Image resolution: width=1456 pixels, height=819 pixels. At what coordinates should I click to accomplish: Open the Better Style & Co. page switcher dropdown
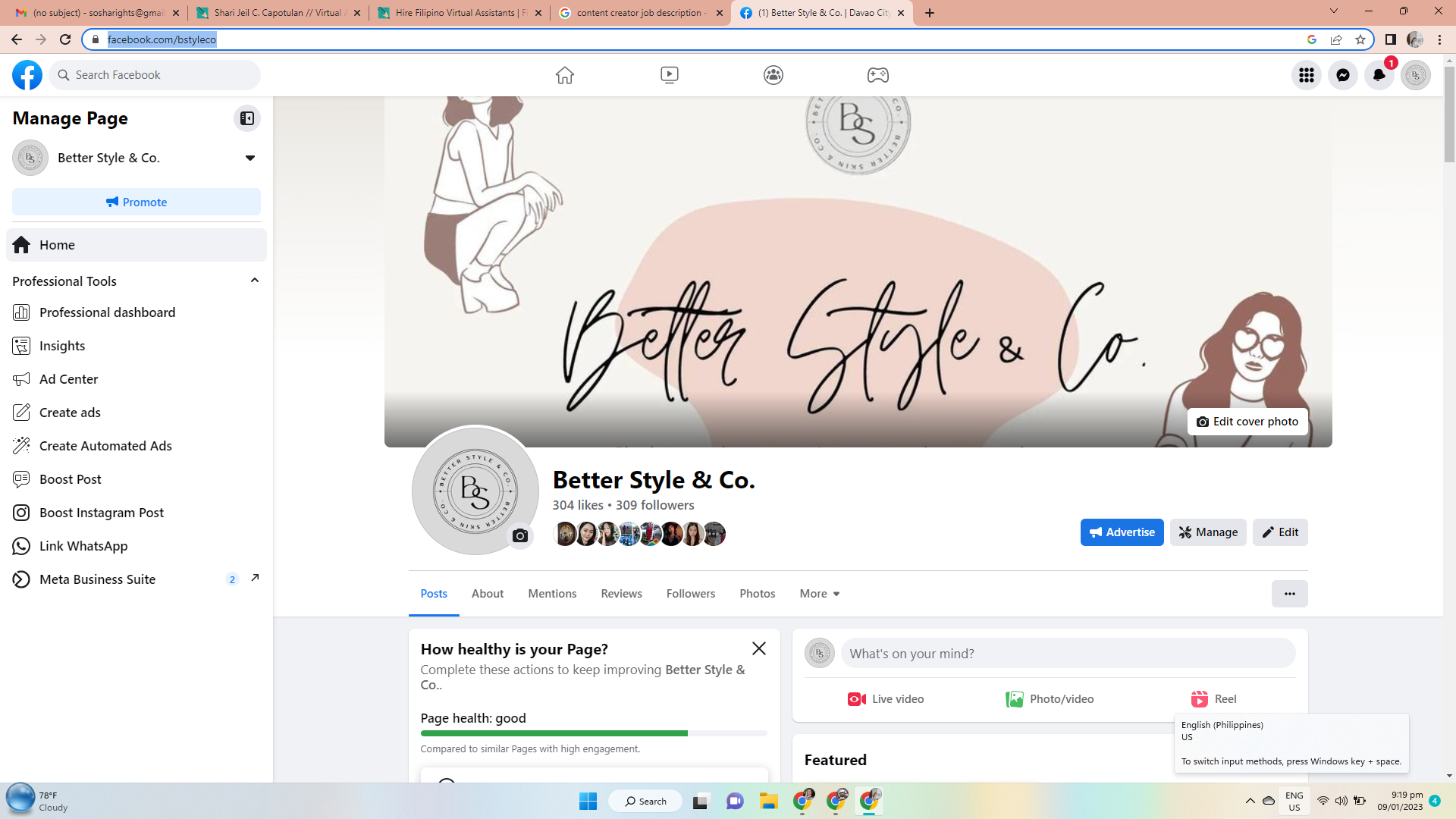pyautogui.click(x=249, y=158)
